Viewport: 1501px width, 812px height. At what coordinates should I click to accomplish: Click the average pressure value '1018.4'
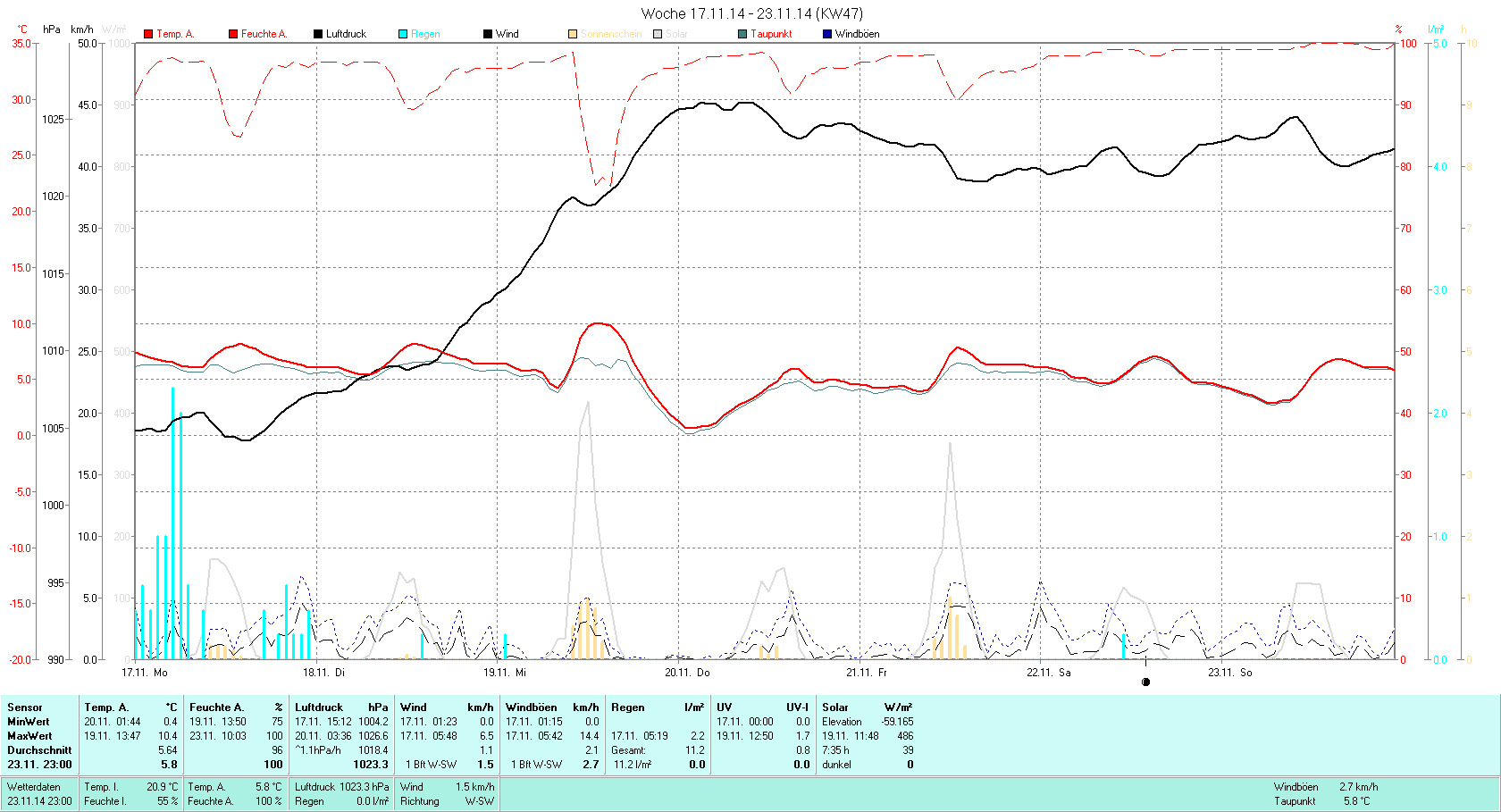click(373, 750)
